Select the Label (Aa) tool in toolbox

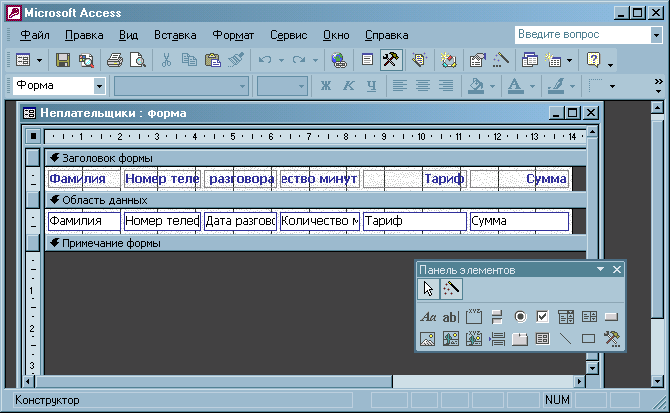(x=428, y=317)
